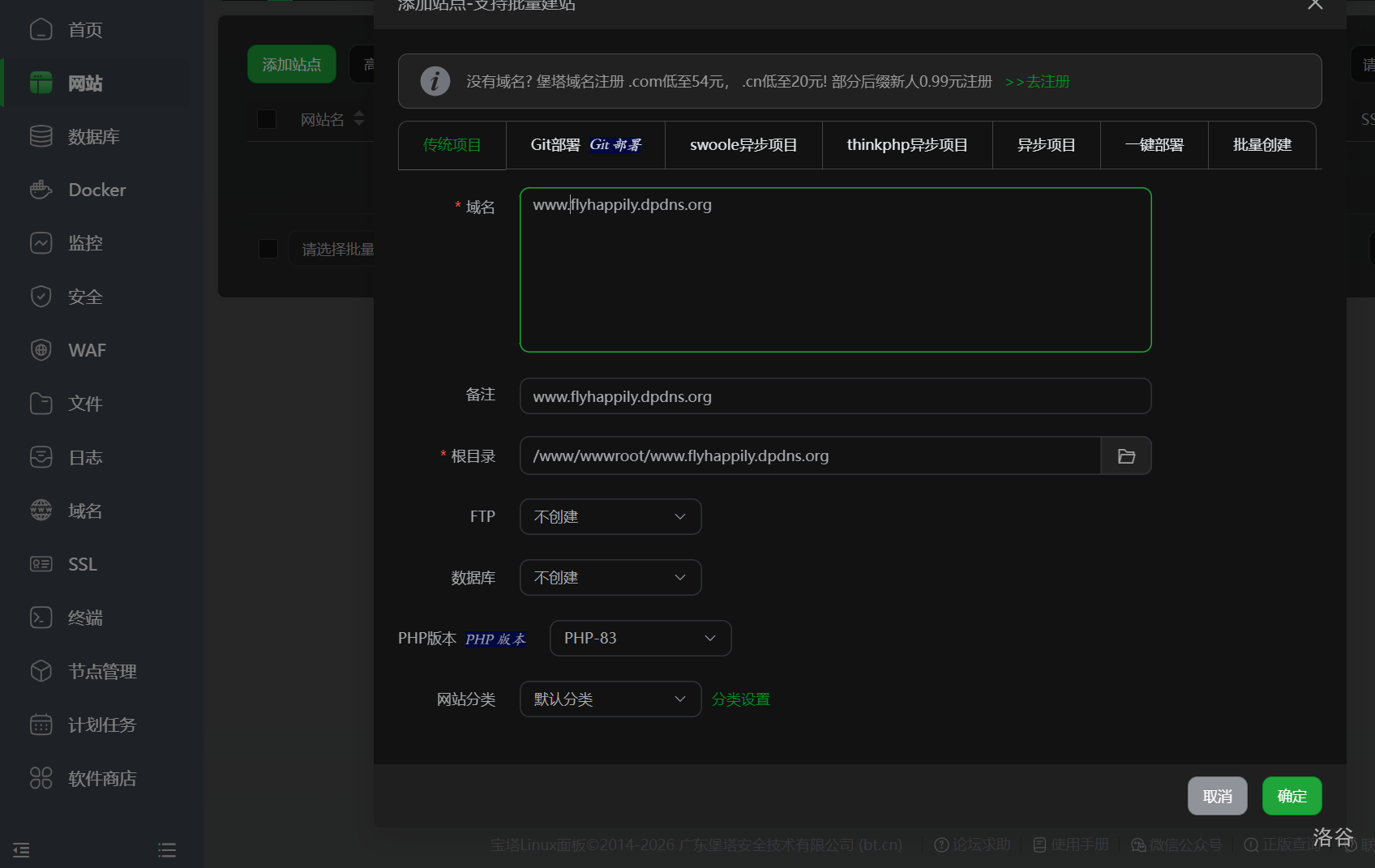Browse root directory with folder icon
The height and width of the screenshot is (868, 1375).
pyautogui.click(x=1126, y=456)
